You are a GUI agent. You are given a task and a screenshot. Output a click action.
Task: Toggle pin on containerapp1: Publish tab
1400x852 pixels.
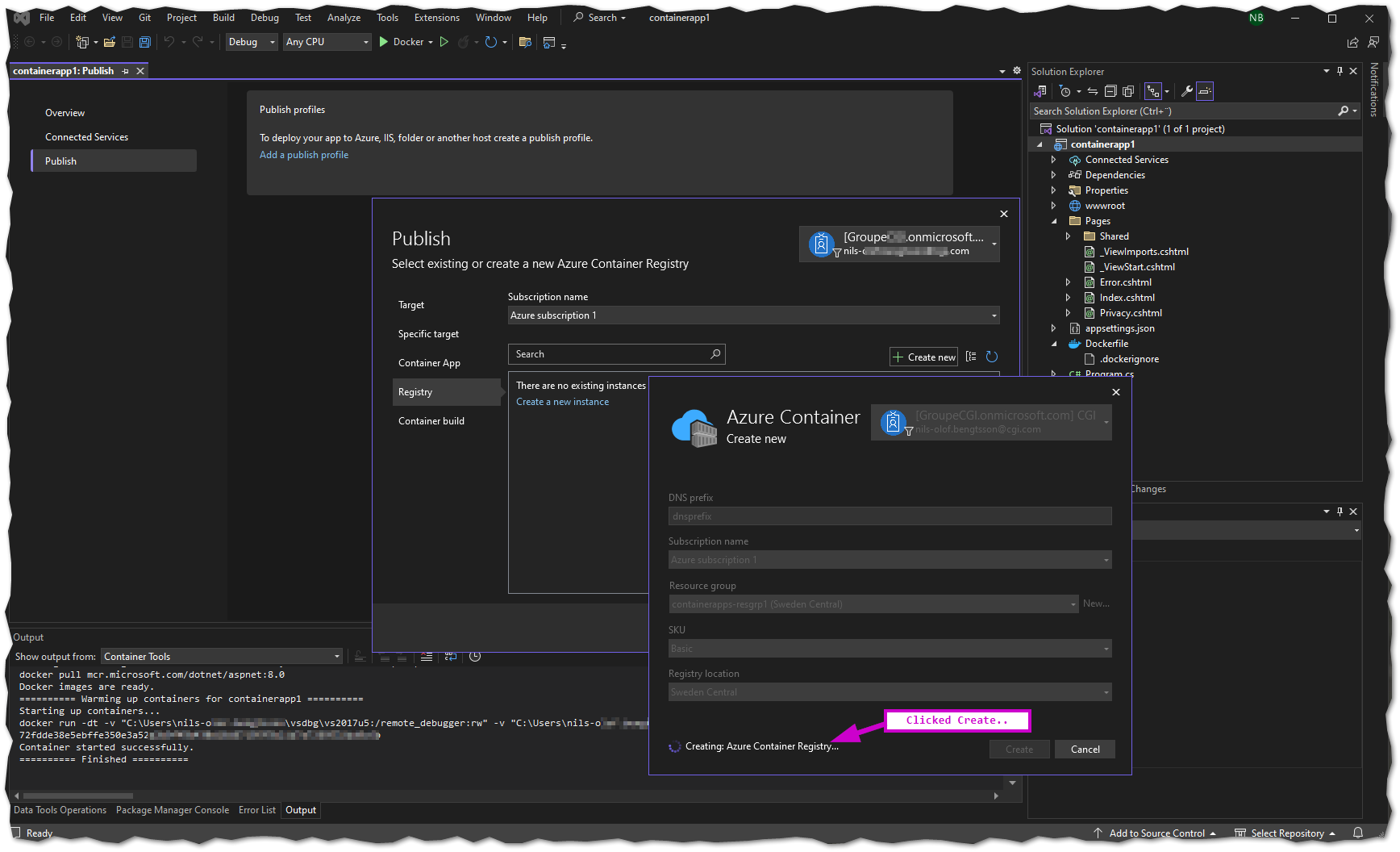click(125, 71)
